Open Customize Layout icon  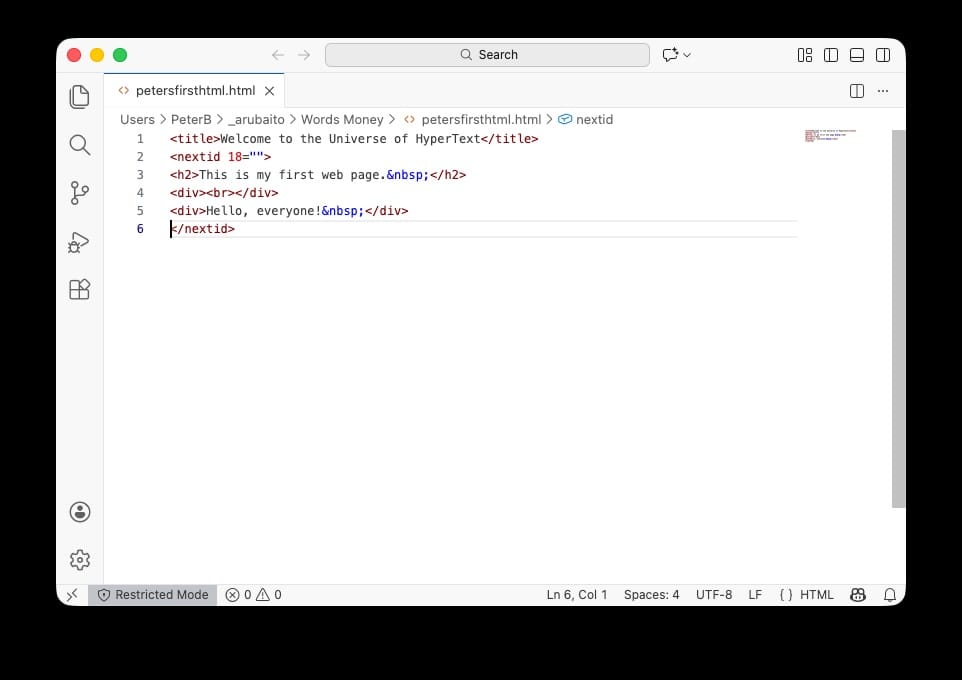tap(805, 55)
